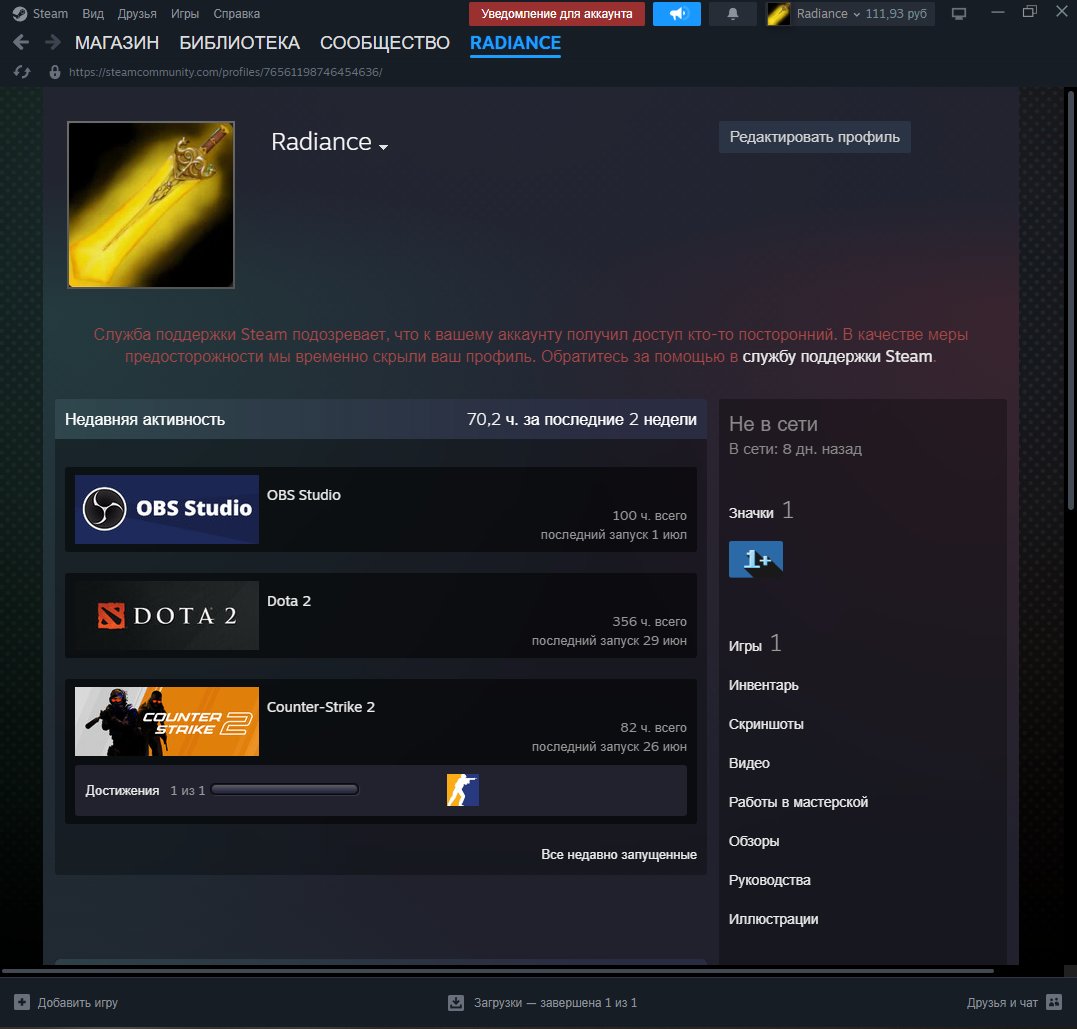Open the службу поддержки Steam link

[837, 357]
